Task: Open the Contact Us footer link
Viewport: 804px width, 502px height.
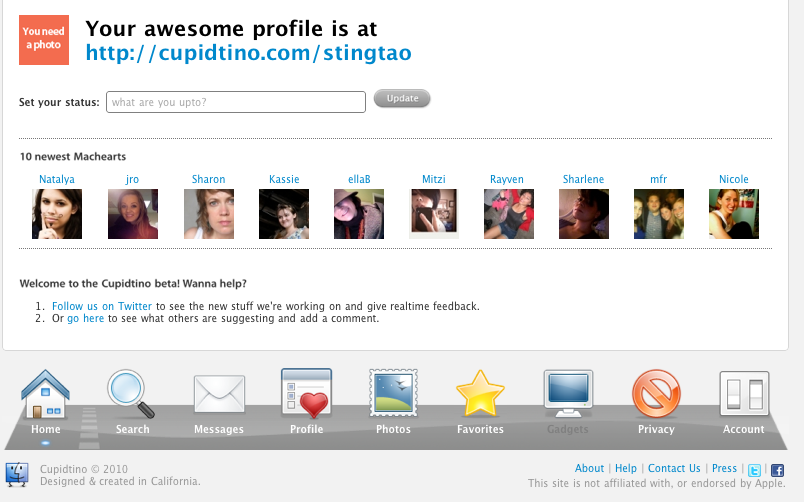Action: tap(674, 468)
